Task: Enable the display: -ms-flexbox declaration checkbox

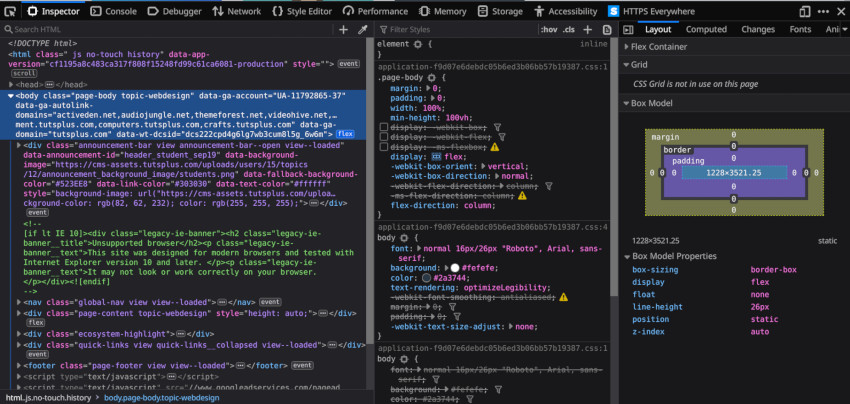Action: pyautogui.click(x=384, y=147)
